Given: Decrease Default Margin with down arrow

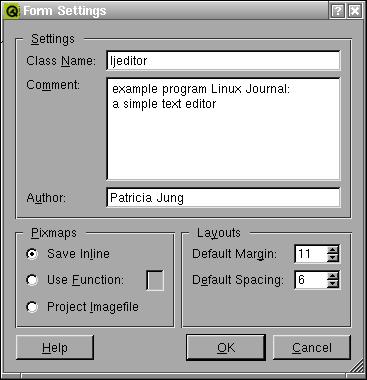Looking at the screenshot, I should 333,258.
